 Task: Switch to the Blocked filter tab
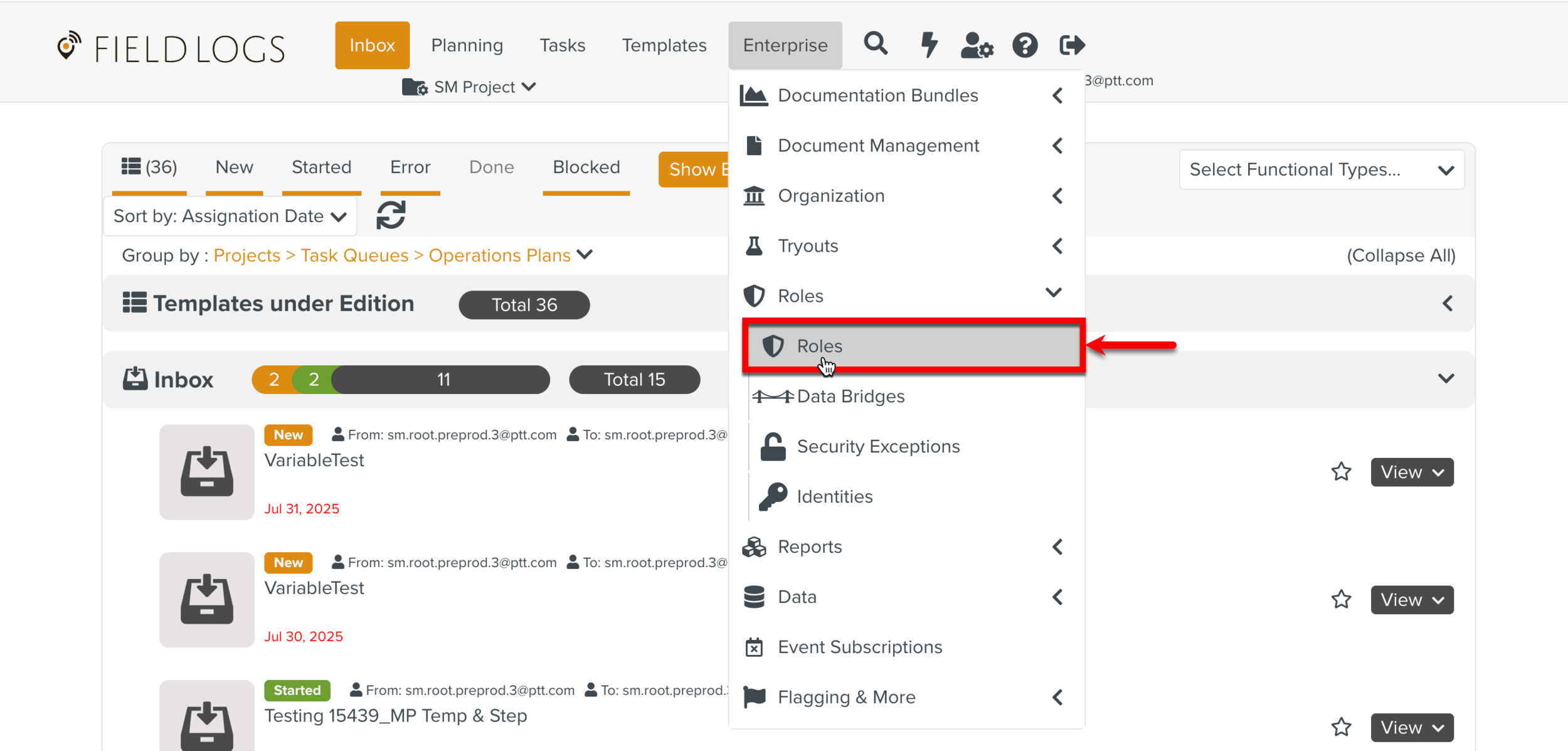[x=586, y=167]
